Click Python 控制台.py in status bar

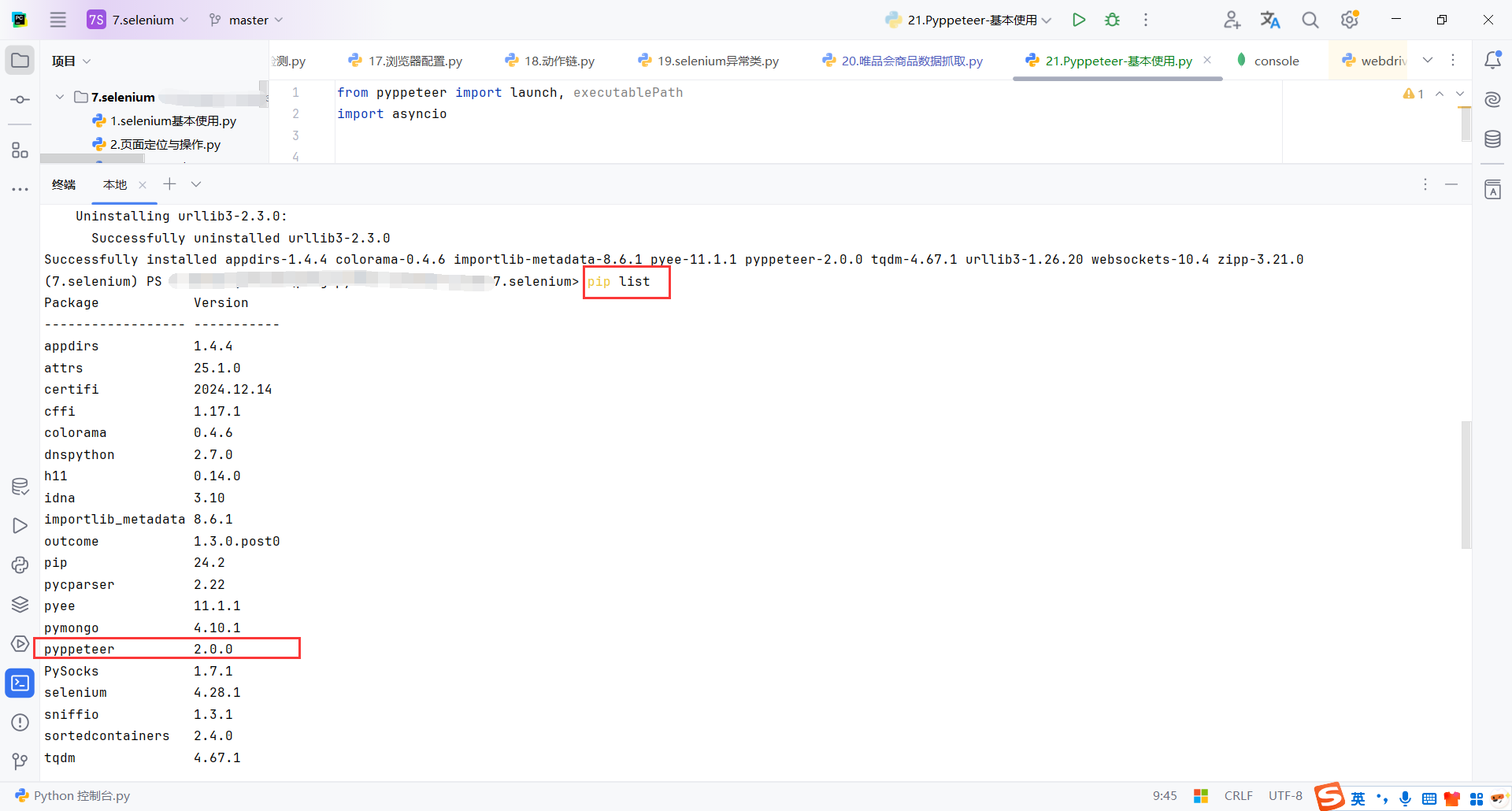tap(72, 796)
